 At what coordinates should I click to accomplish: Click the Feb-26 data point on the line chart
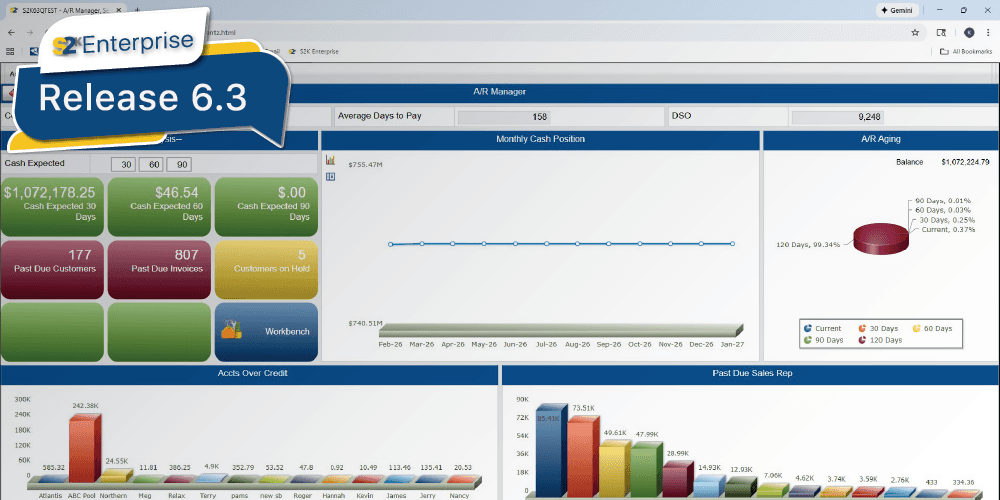(390, 244)
